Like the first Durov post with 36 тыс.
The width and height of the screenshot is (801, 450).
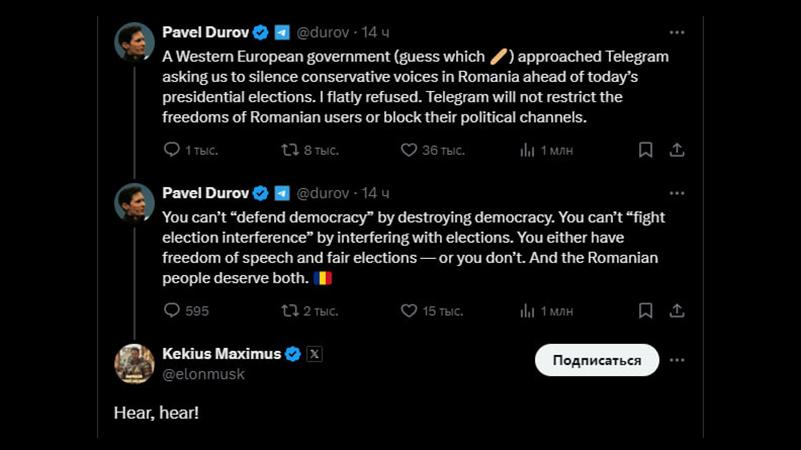[408, 150]
